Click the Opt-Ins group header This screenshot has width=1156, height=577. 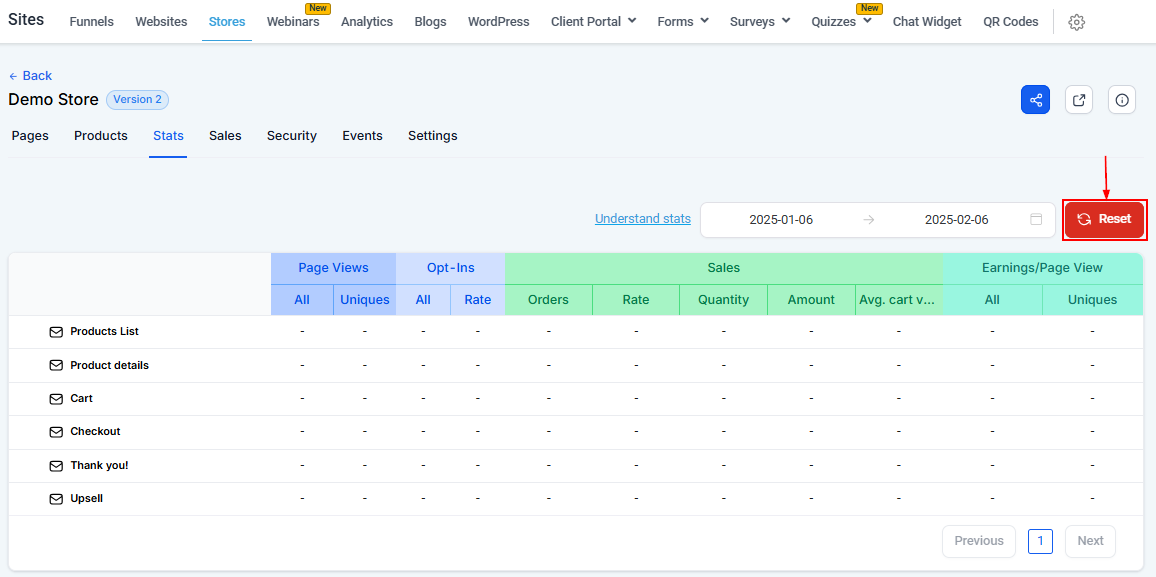(x=450, y=268)
